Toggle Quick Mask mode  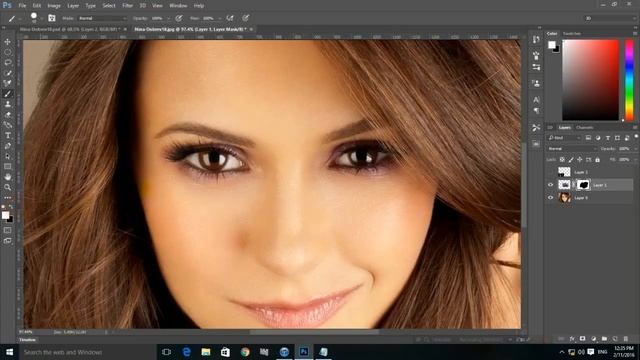[x=7, y=230]
